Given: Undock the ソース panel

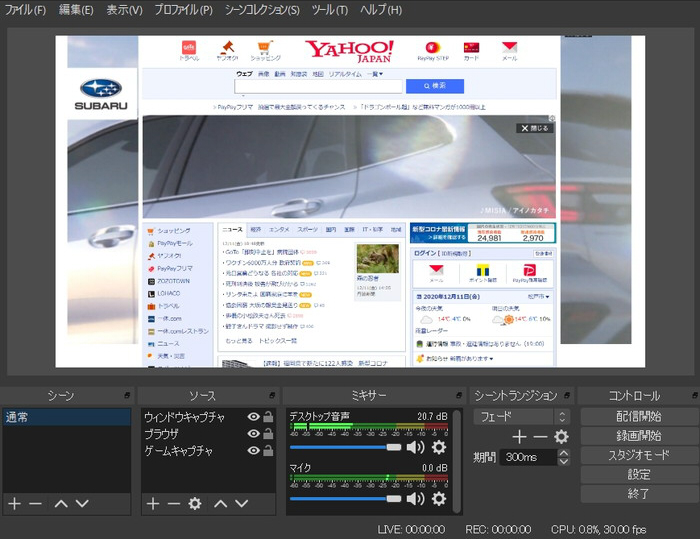Looking at the screenshot, I should (272, 396).
